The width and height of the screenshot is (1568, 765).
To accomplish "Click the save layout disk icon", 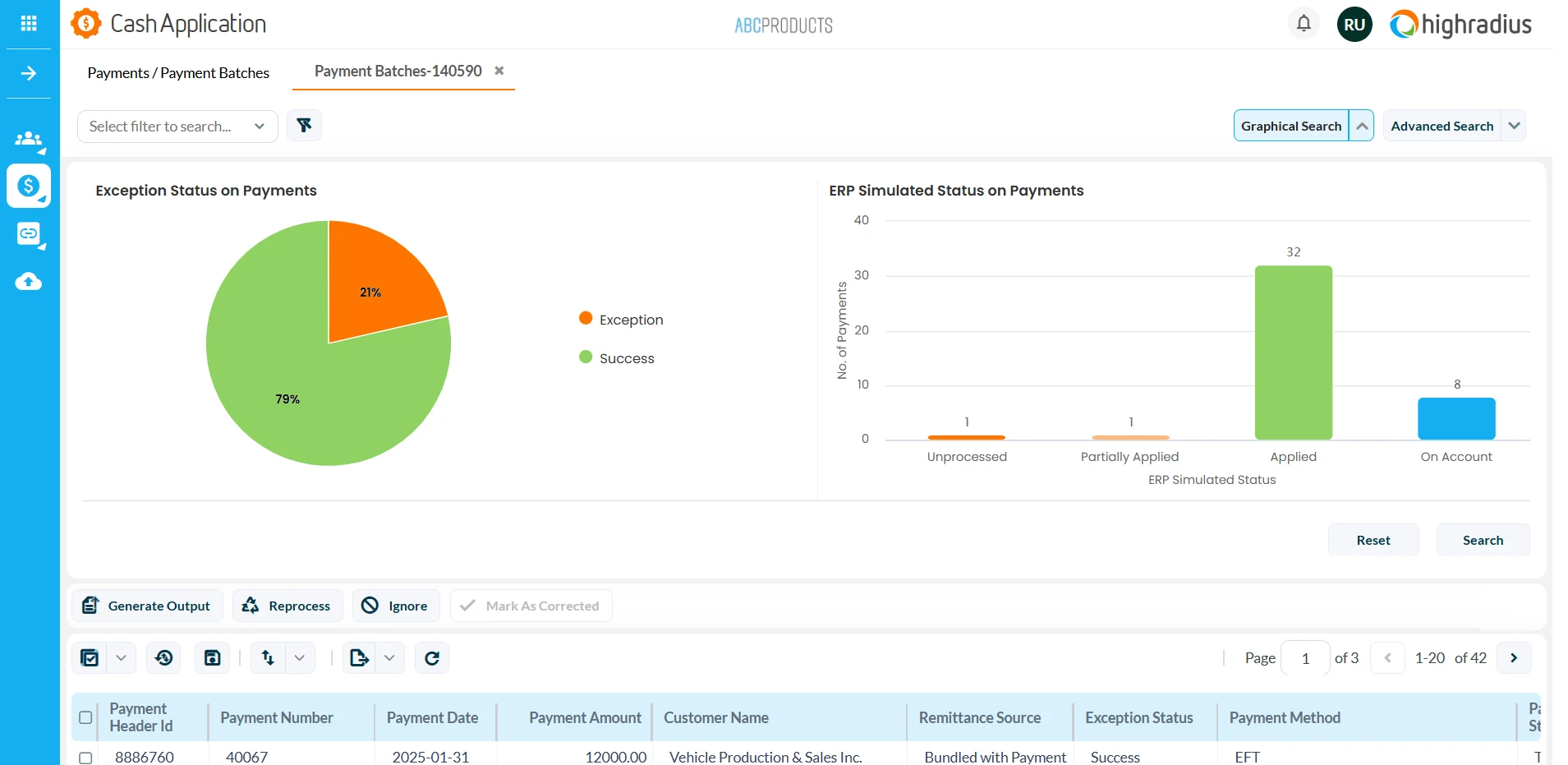I will tap(213, 657).
